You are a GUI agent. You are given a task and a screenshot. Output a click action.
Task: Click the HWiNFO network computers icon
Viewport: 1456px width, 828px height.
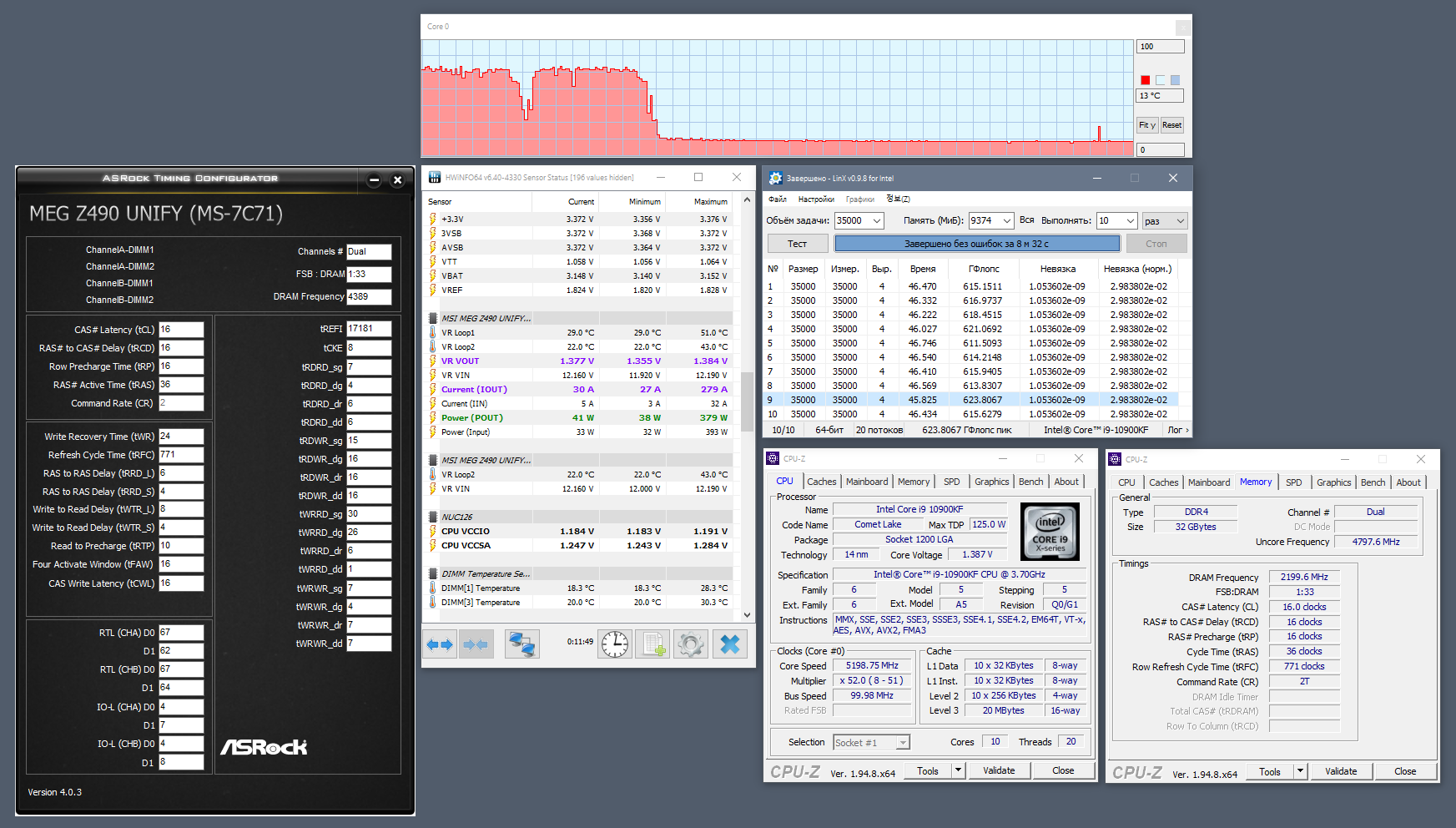pos(522,644)
